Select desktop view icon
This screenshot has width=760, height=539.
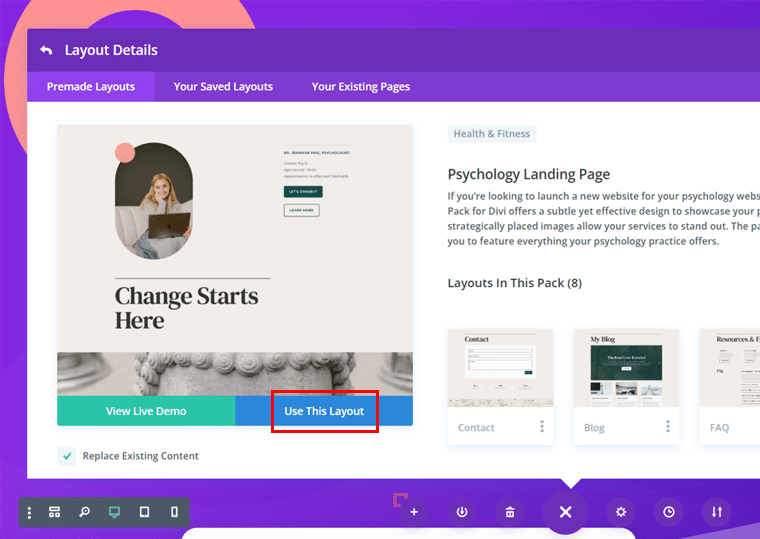(114, 512)
